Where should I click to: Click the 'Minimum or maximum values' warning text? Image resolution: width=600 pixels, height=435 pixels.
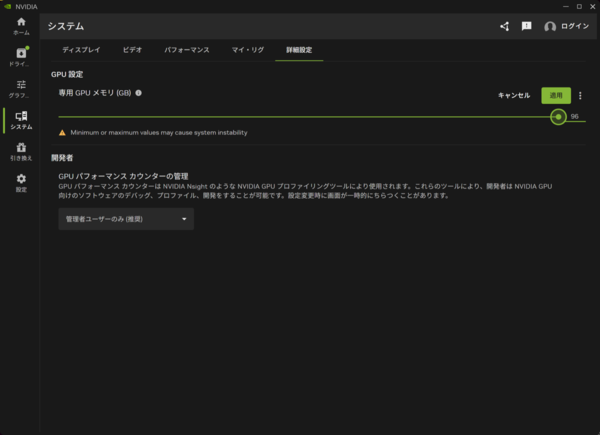[159, 133]
